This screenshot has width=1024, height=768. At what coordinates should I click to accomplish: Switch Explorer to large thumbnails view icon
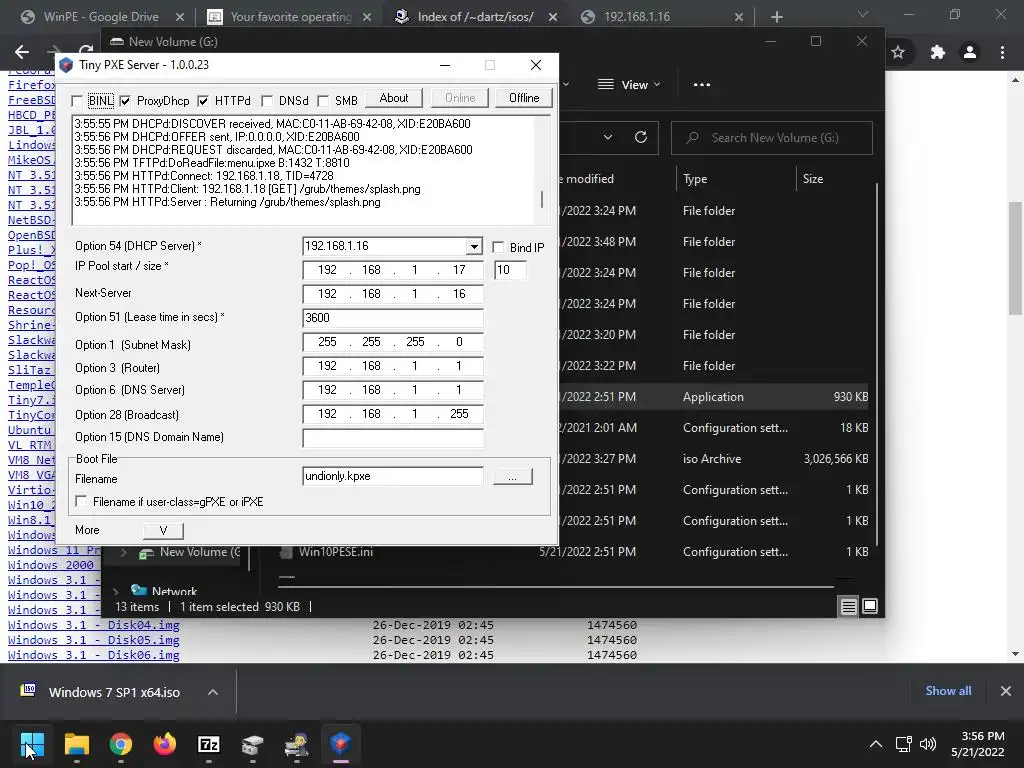click(870, 607)
